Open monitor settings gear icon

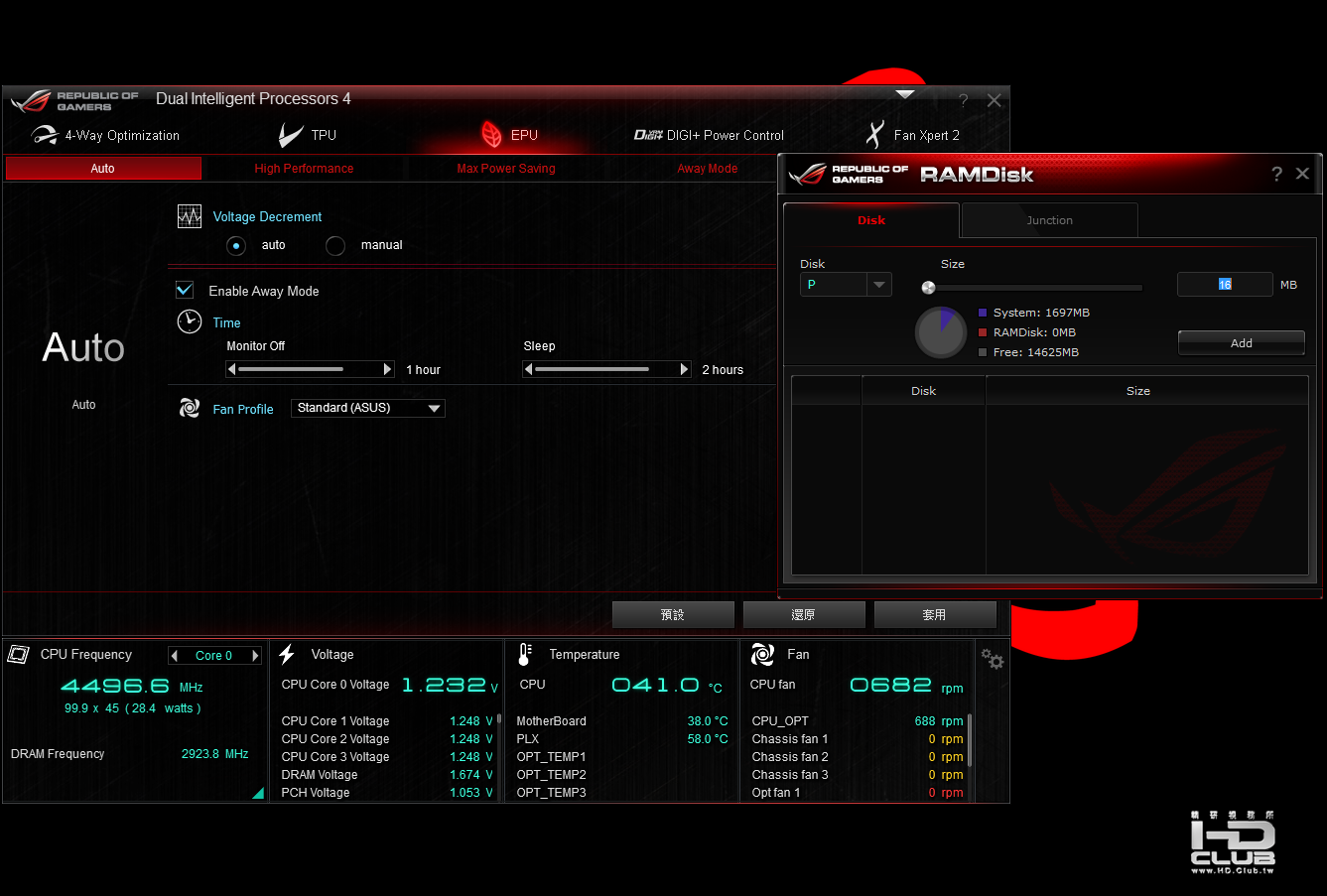point(993,659)
